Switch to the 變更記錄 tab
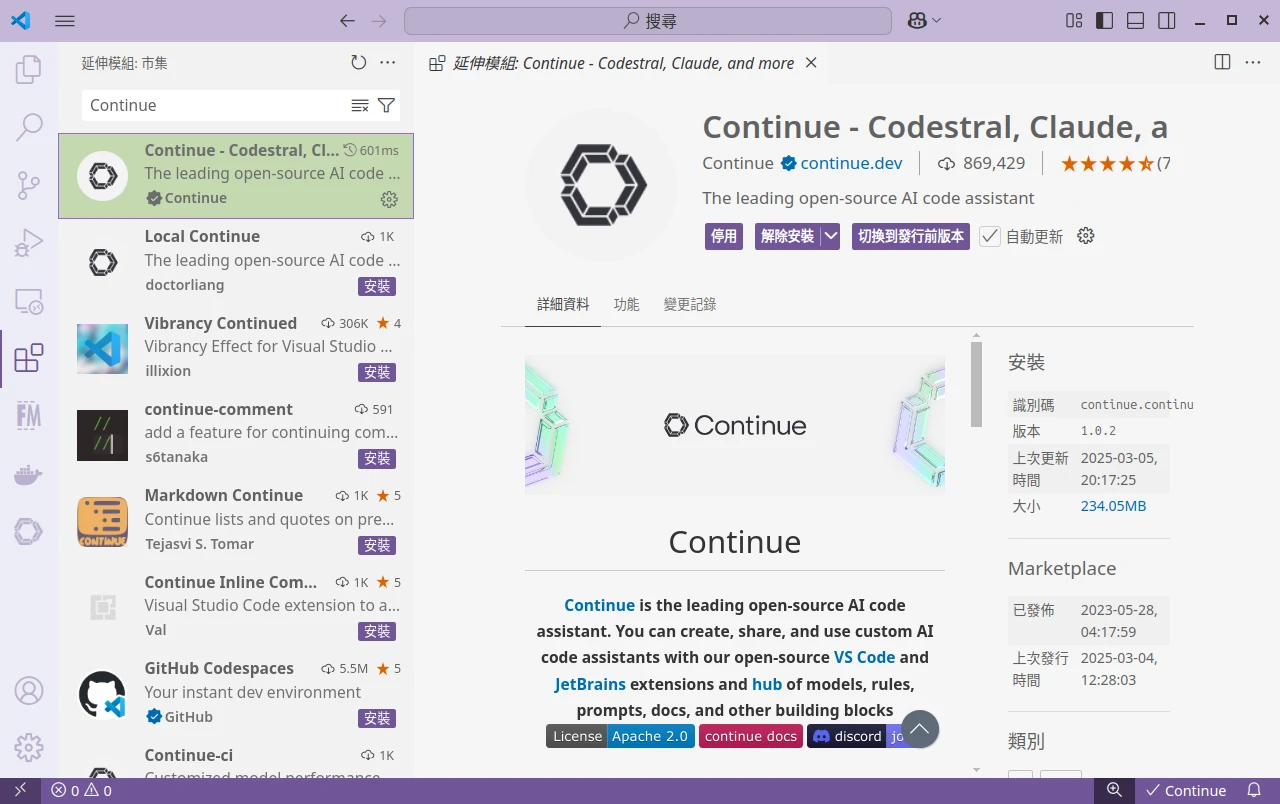1280x804 pixels. pyautogui.click(x=690, y=305)
